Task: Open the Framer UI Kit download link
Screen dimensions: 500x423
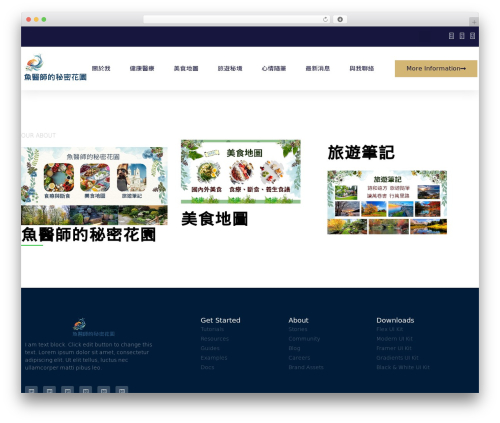Action: [394, 348]
